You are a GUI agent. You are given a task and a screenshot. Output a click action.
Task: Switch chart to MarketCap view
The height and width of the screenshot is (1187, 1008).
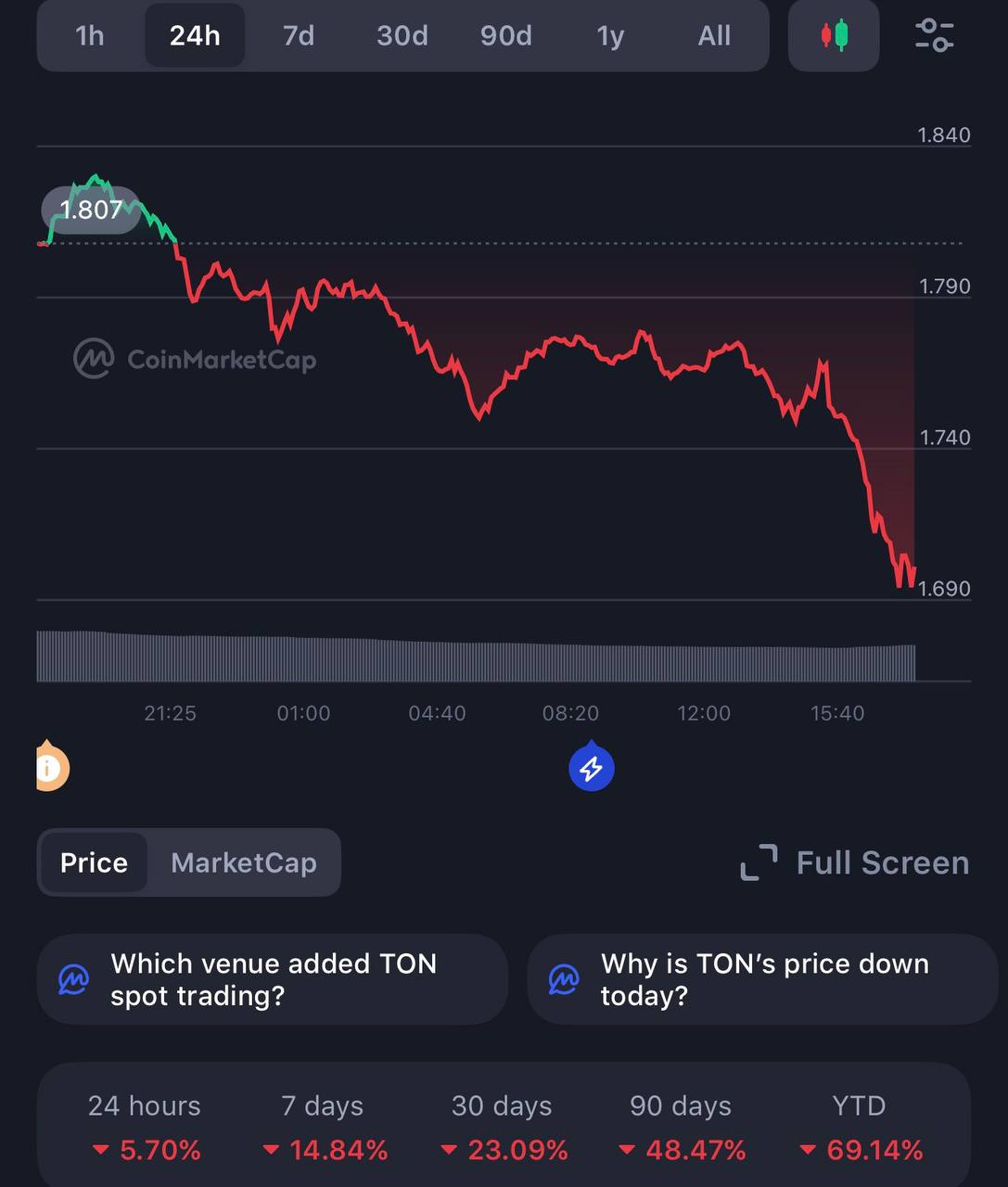point(244,862)
